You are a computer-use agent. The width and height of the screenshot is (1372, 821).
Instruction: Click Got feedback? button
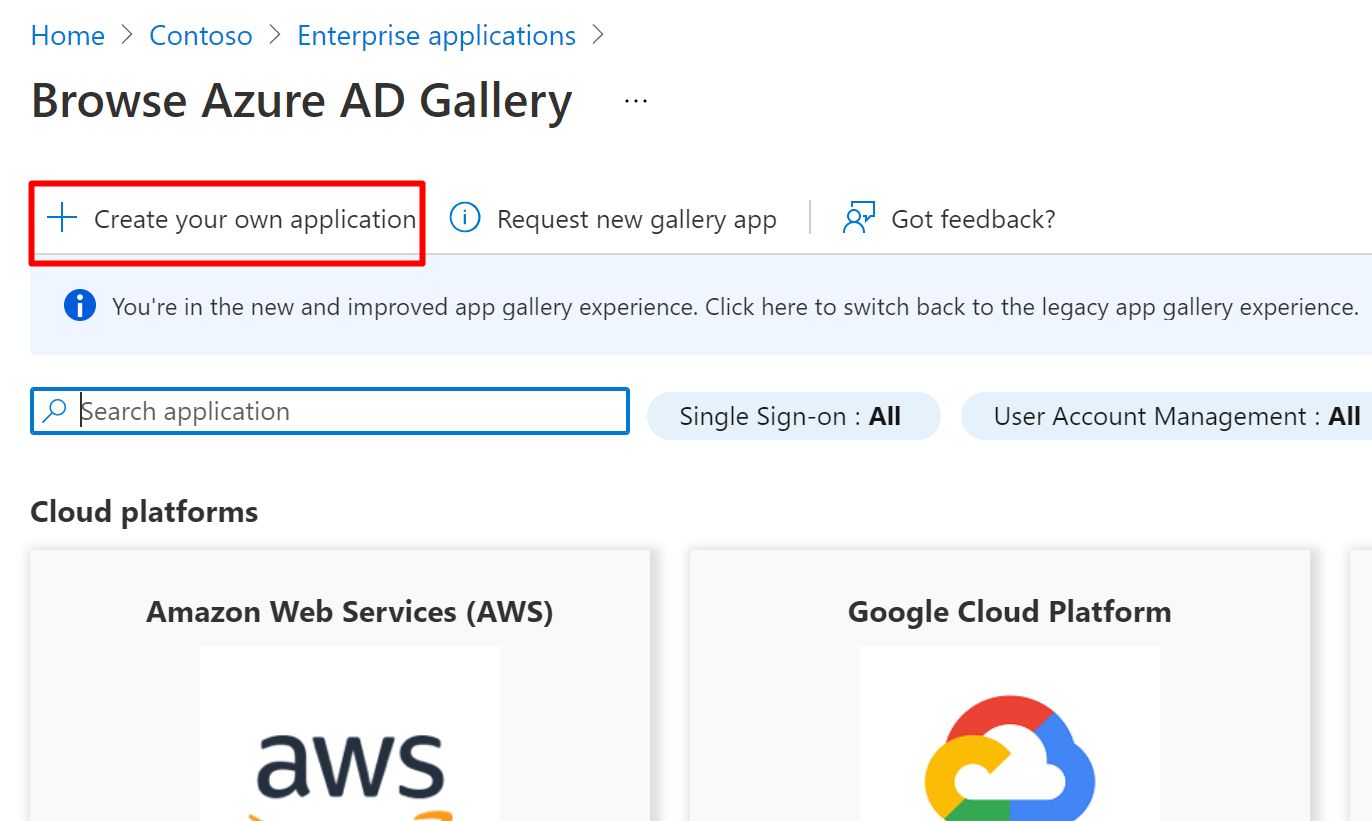[x=973, y=219]
